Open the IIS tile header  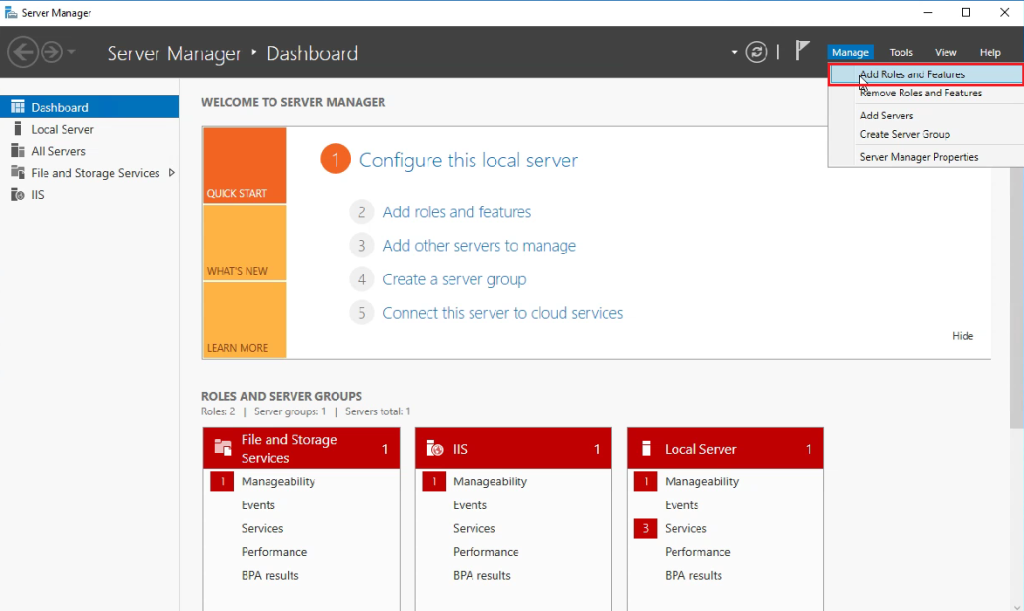(x=513, y=448)
